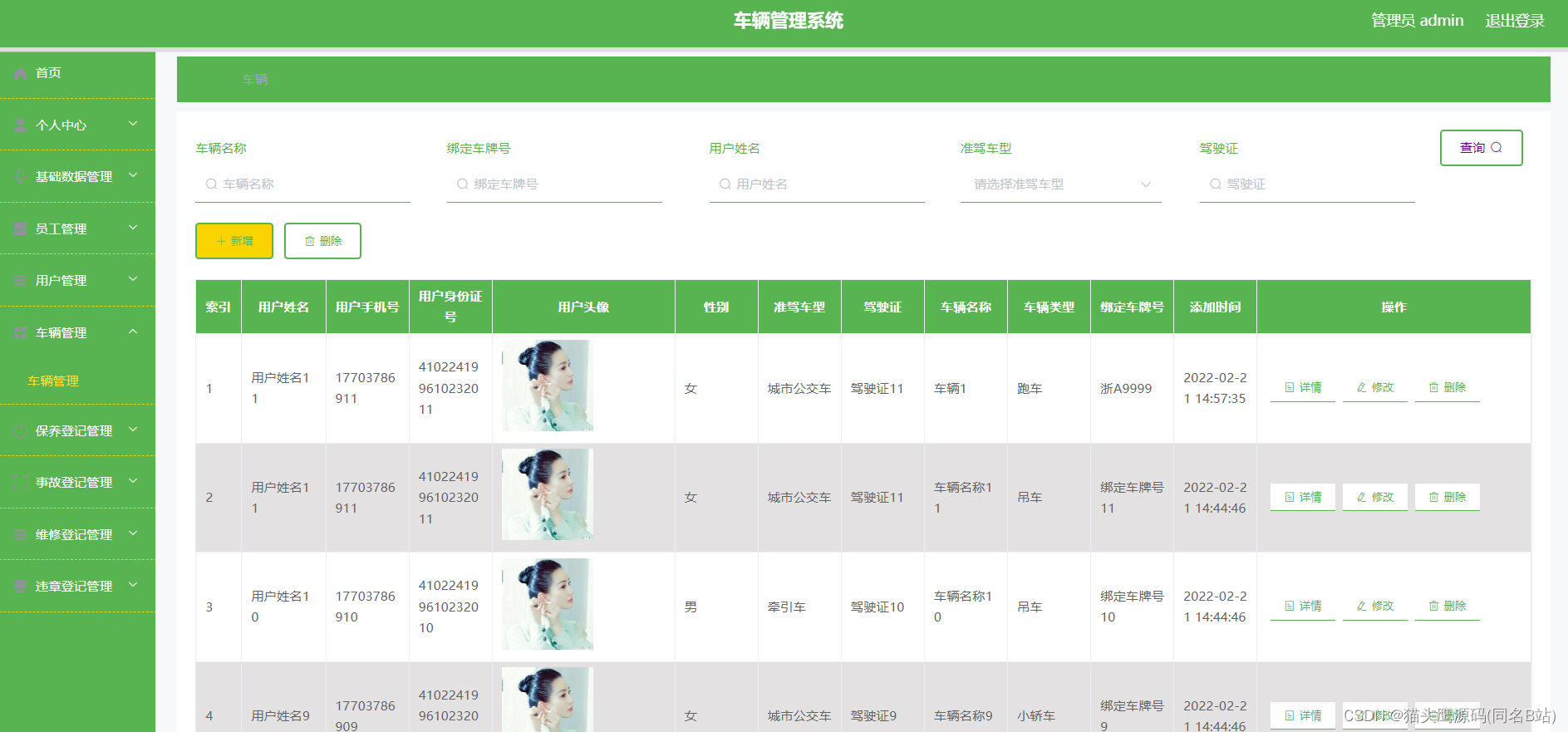
Task: Click 修改 for row index 3
Action: click(1375, 607)
